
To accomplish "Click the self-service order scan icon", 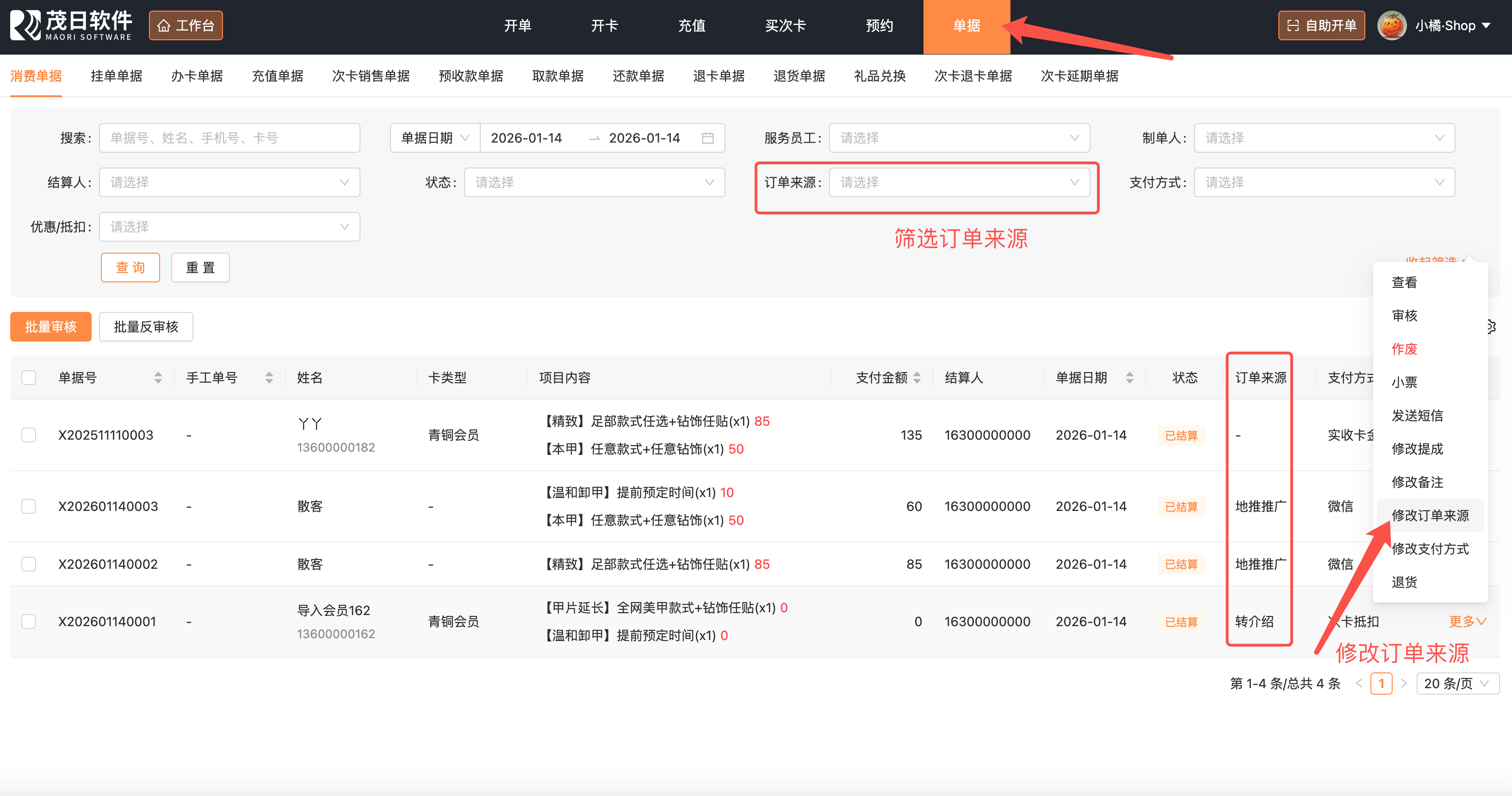I will [x=1293, y=26].
